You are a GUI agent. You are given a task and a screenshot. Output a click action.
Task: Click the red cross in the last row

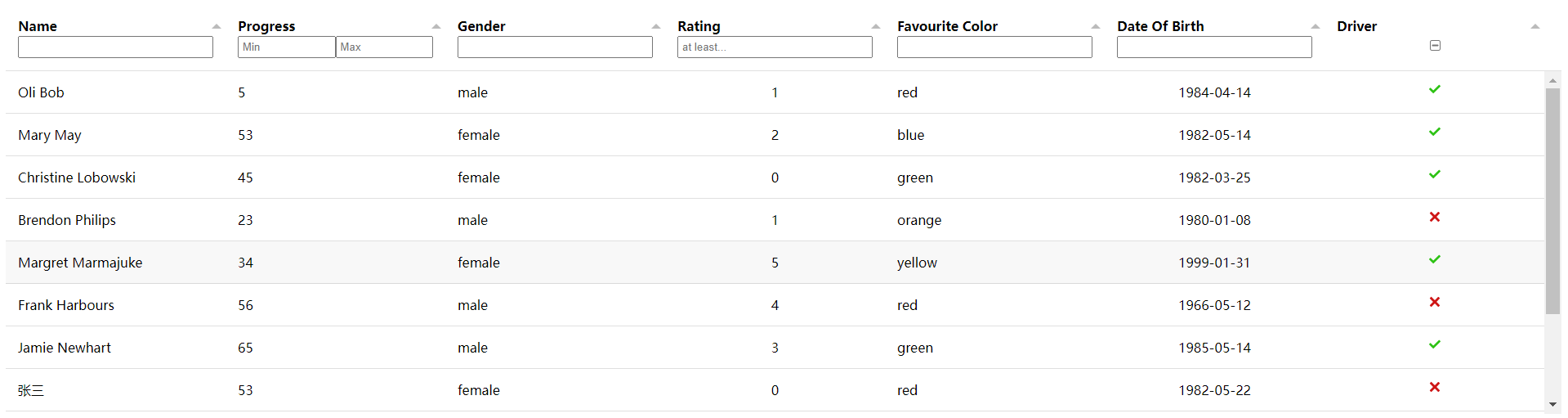[1434, 387]
